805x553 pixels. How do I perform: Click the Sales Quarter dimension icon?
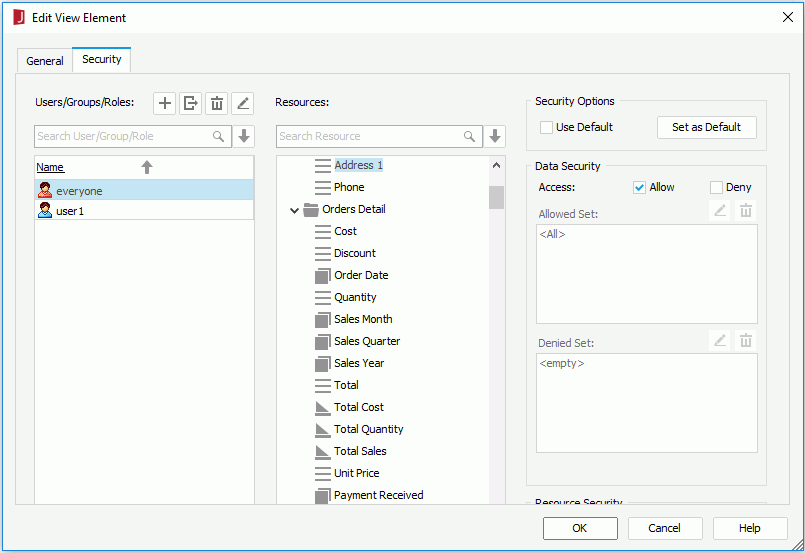(323, 342)
